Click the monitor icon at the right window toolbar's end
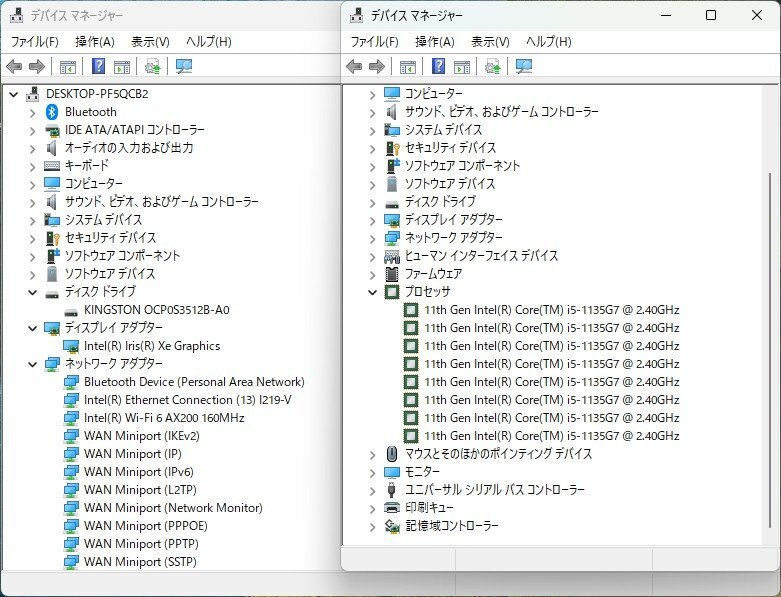Viewport: 781px width, 597px height. [x=524, y=67]
